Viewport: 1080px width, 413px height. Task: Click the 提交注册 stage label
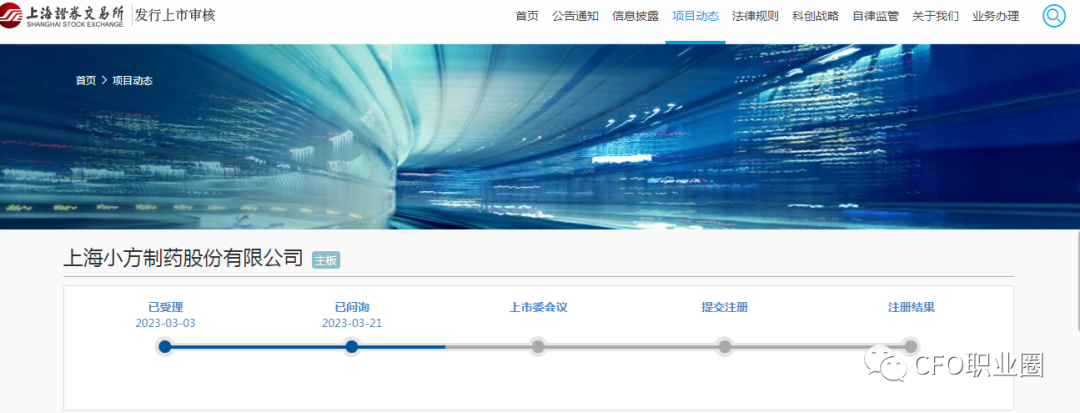(x=725, y=307)
